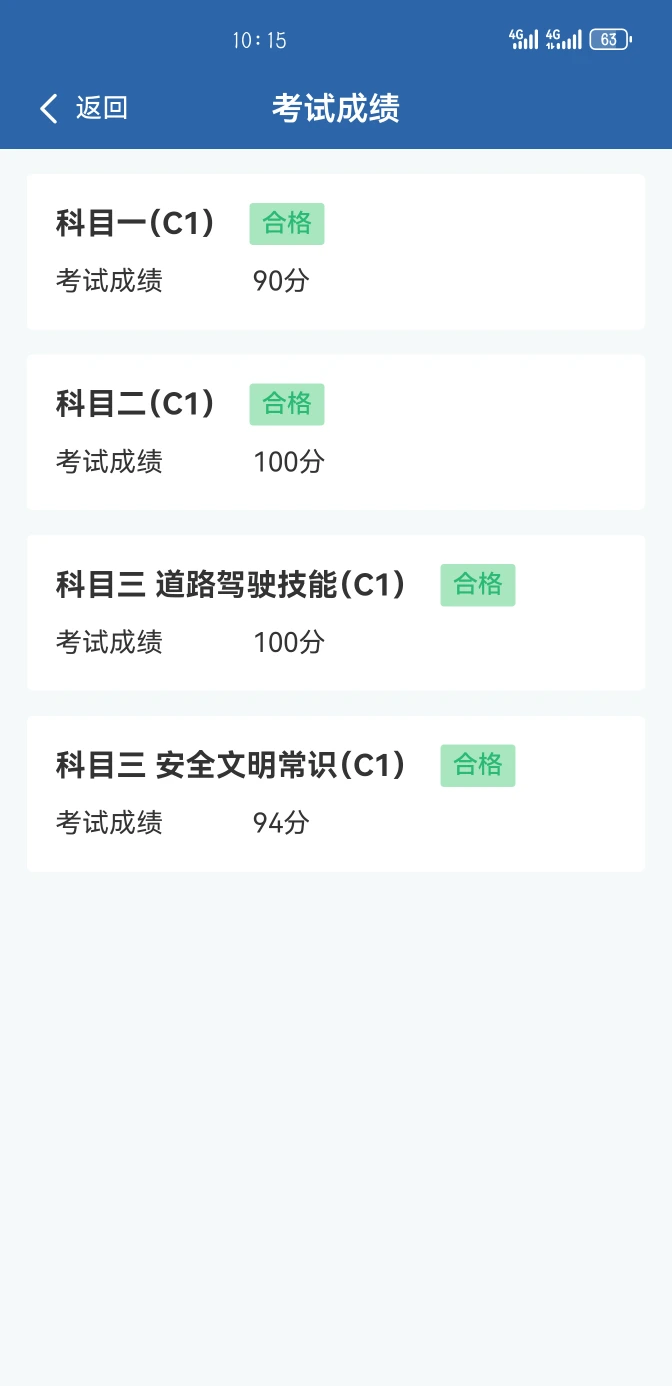The width and height of the screenshot is (672, 1386).
Task: Tap the back arrow chevron icon
Action: tap(49, 108)
